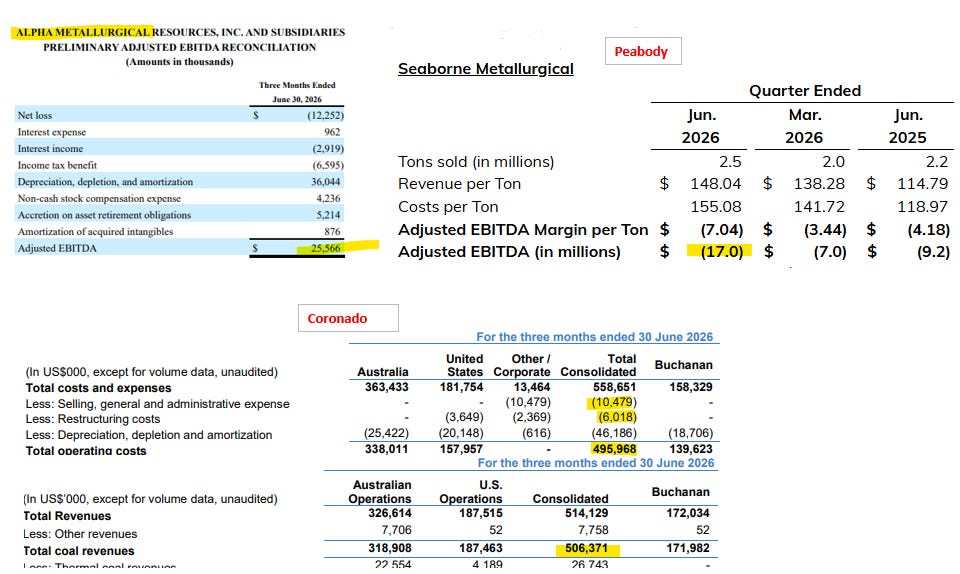The image size is (960, 574).
Task: Click consolidated total revenues value 514,129
Action: 587,513
